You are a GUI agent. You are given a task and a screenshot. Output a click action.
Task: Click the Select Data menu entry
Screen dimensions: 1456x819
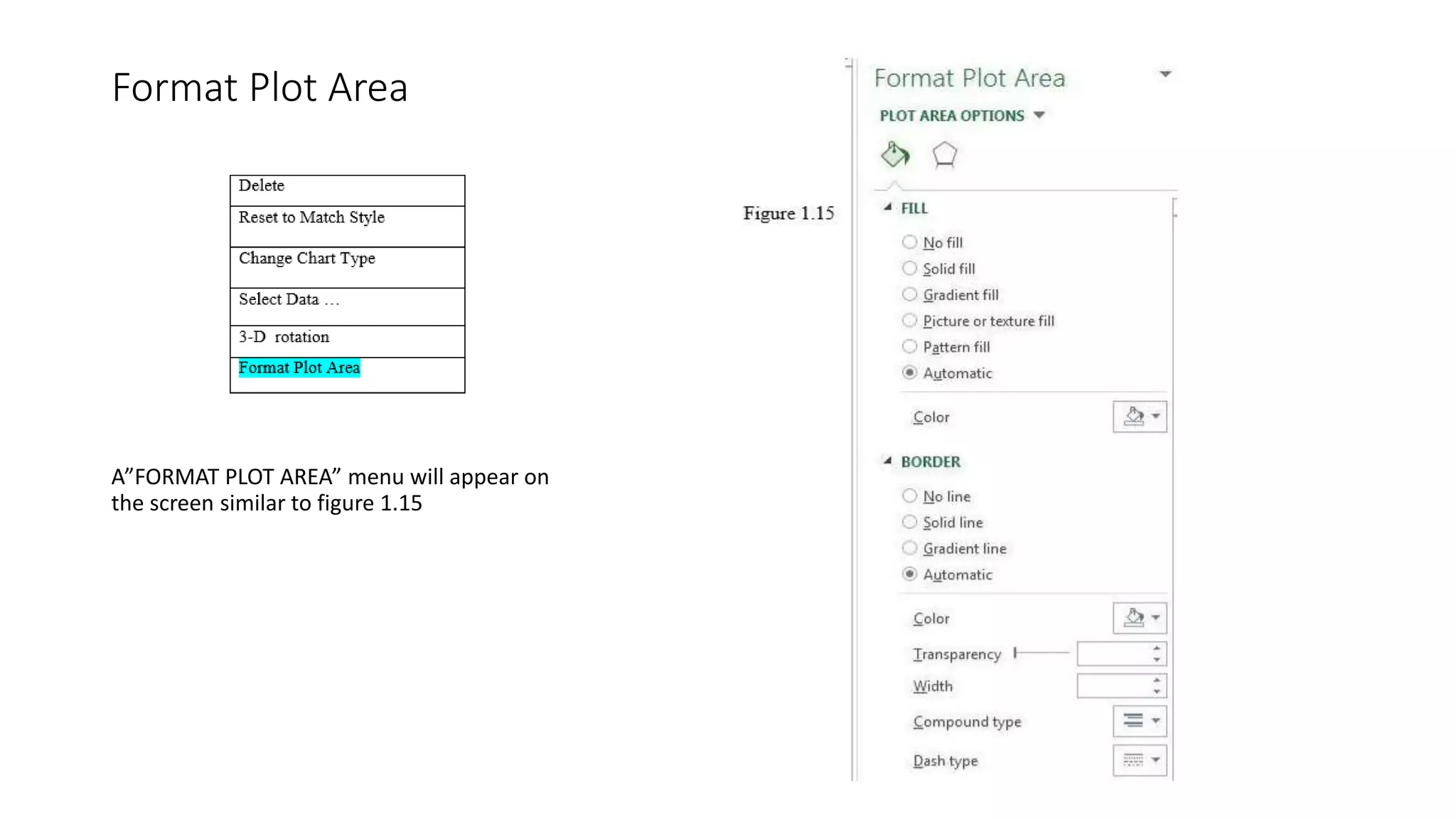(x=289, y=299)
